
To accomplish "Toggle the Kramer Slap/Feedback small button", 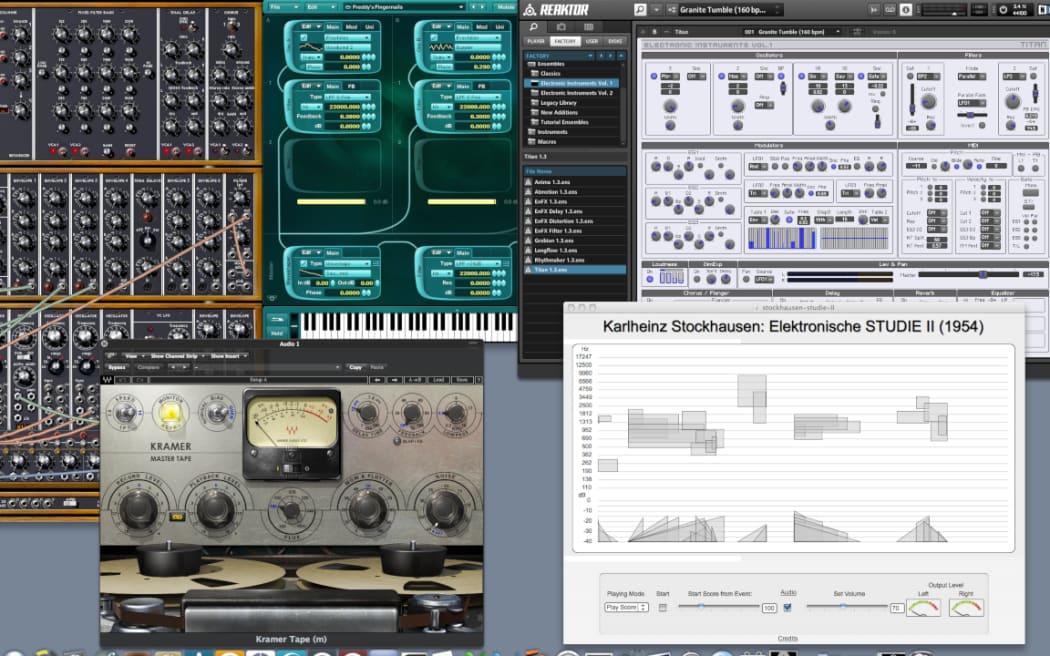I will (397, 440).
